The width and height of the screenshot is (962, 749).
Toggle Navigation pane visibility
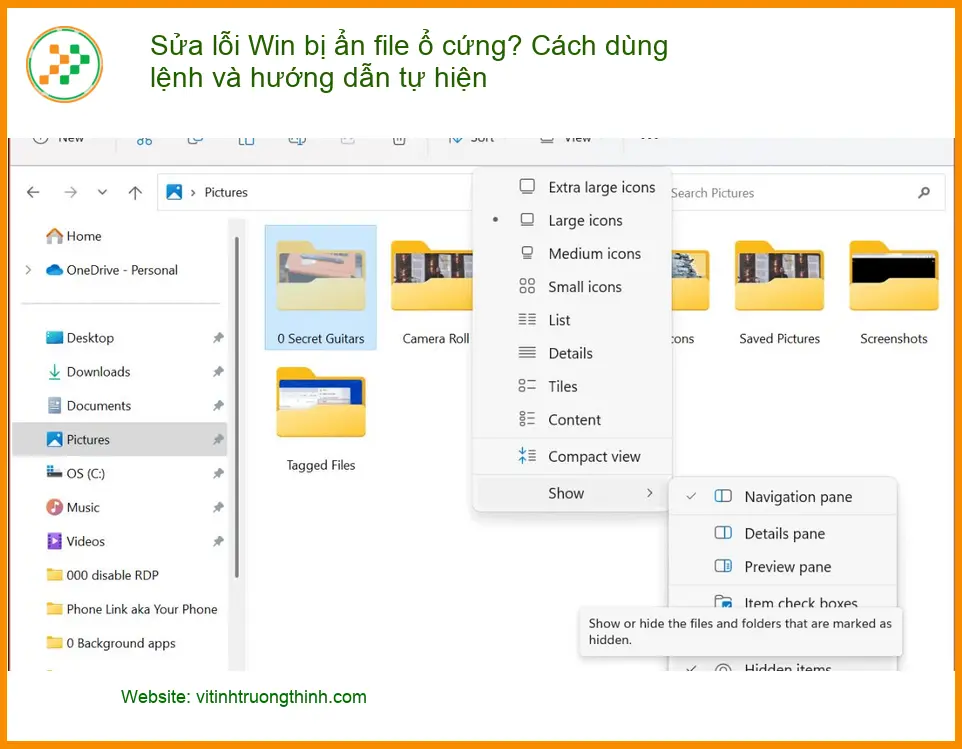783,497
